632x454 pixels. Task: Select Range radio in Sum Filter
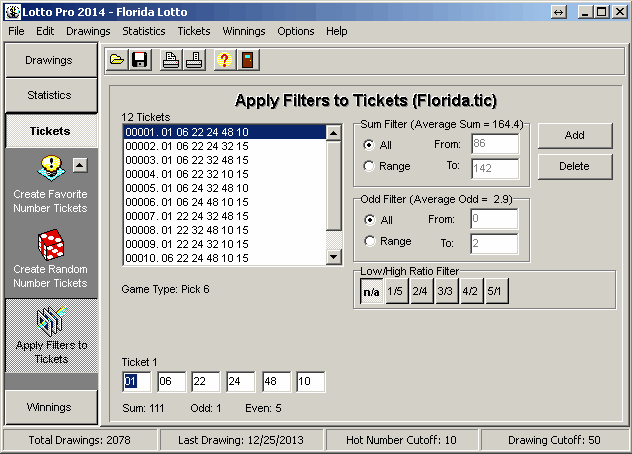(368, 166)
